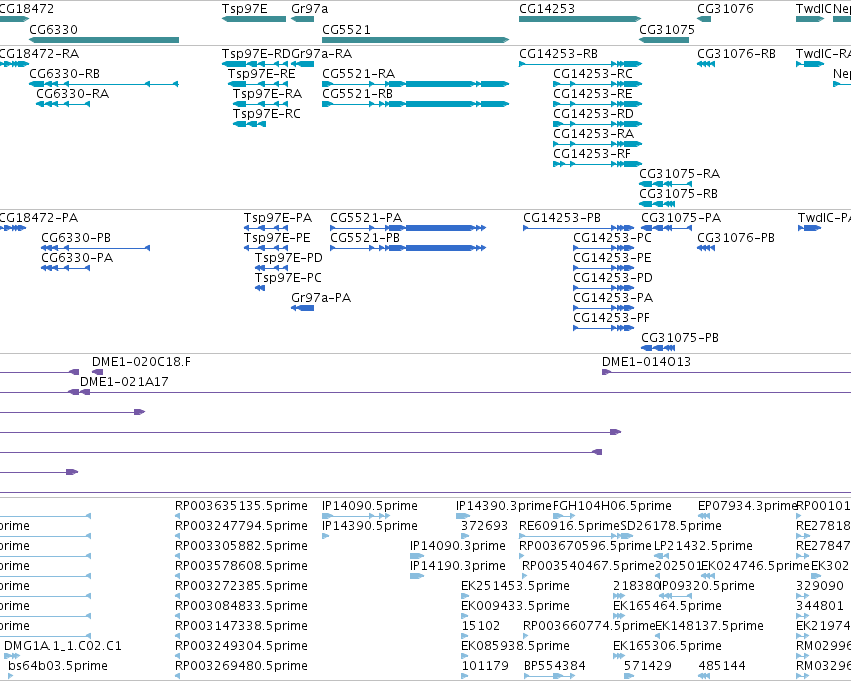Select the CG5521-PB protein label
Image resolution: width=851 pixels, height=681 pixels.
click(x=365, y=238)
